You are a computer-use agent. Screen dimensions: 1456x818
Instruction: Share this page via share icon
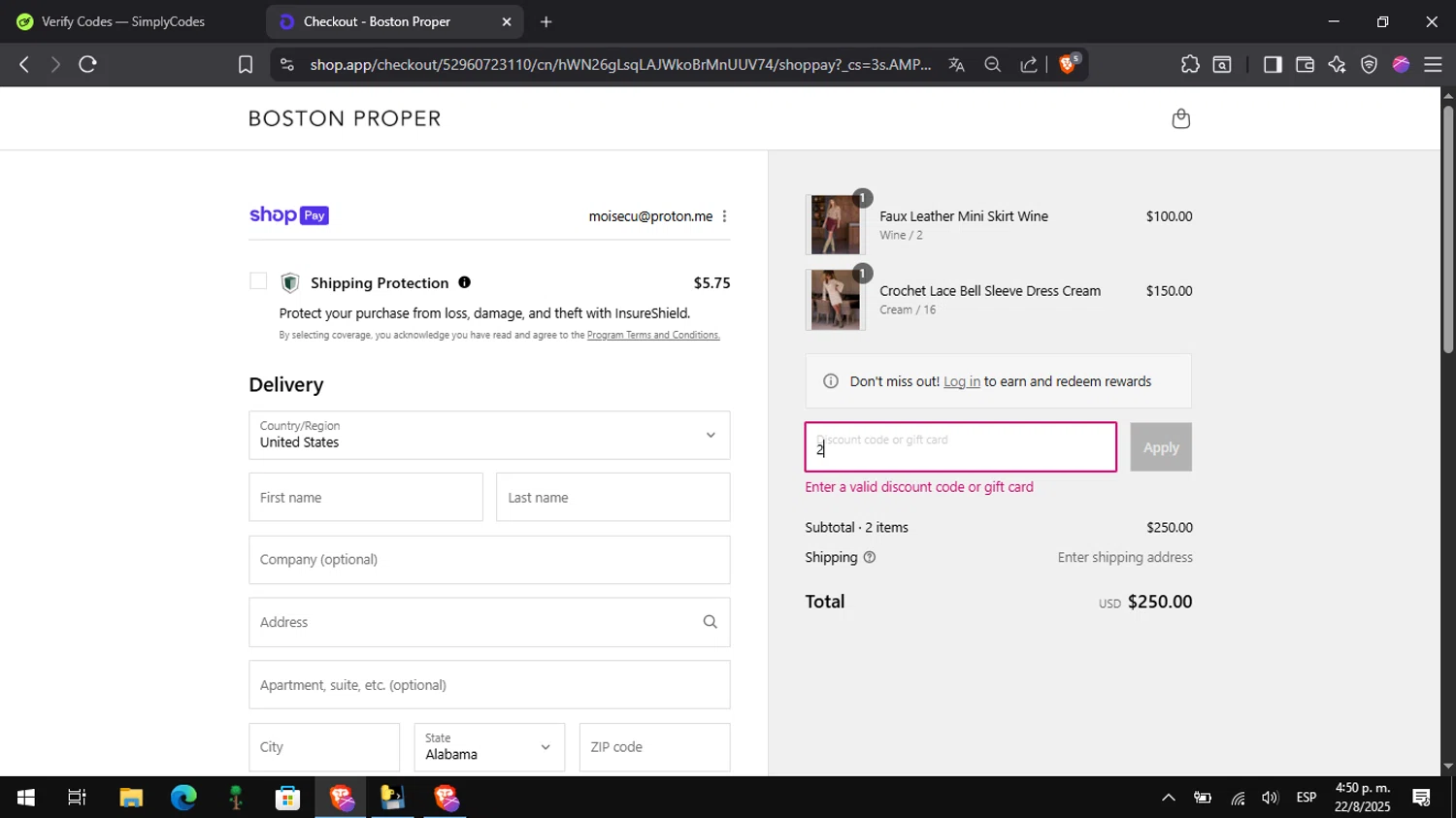[x=1028, y=64]
